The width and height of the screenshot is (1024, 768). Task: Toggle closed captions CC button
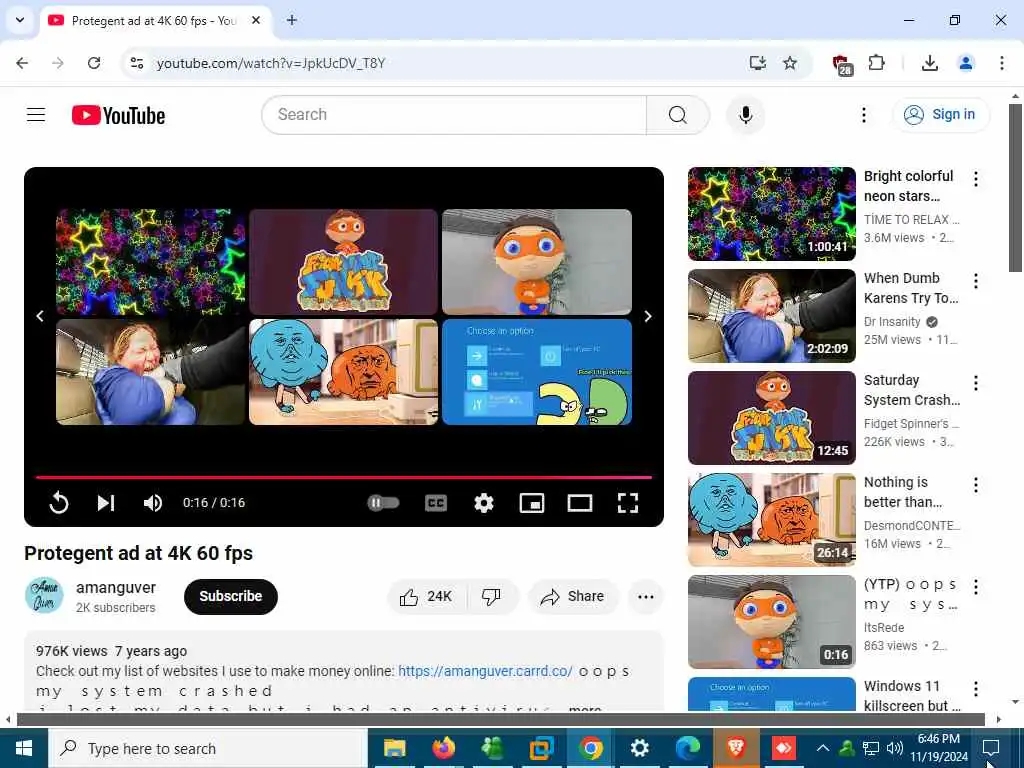coord(436,503)
